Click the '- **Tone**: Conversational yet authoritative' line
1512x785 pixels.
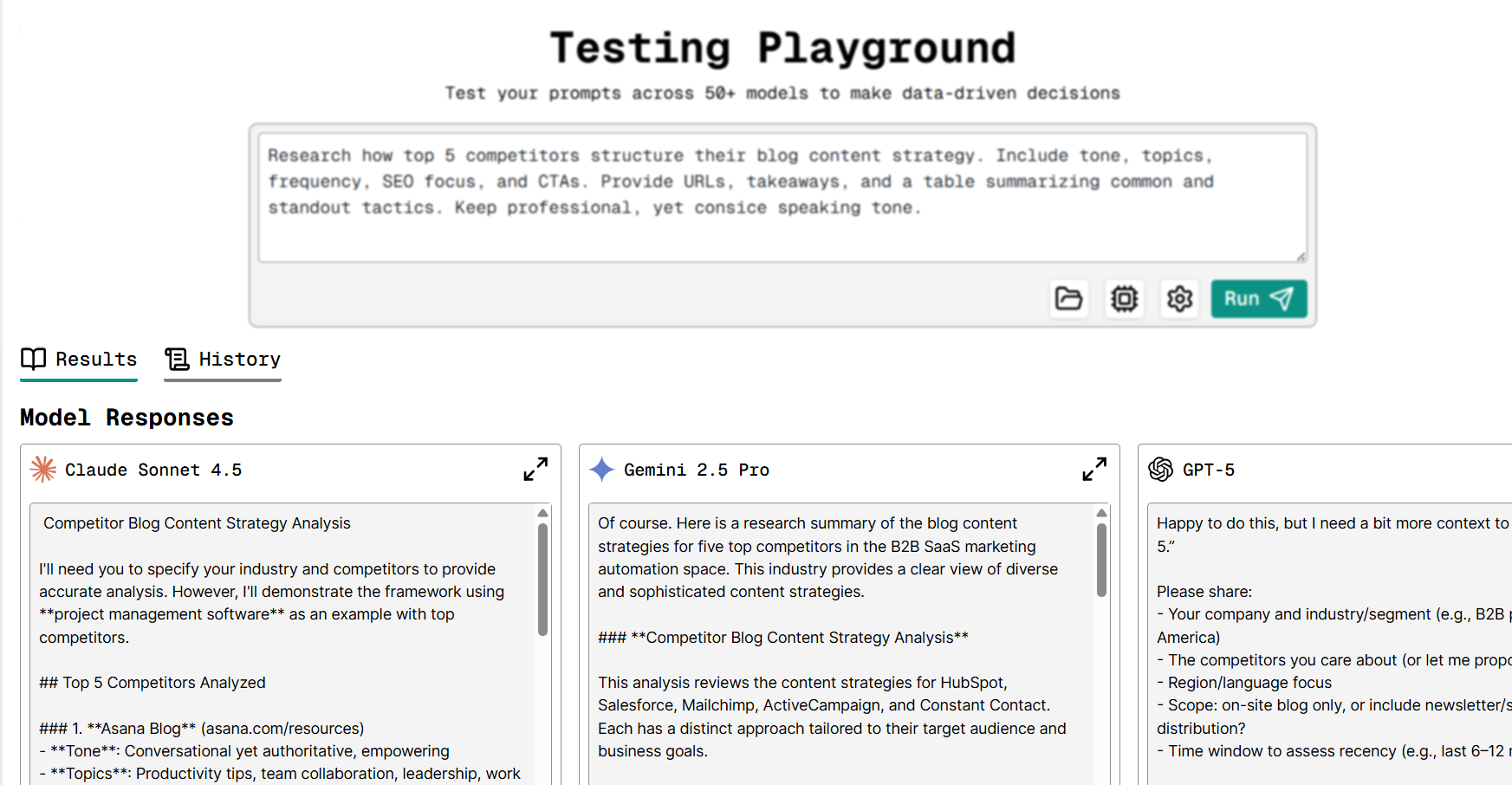pyautogui.click(x=244, y=751)
